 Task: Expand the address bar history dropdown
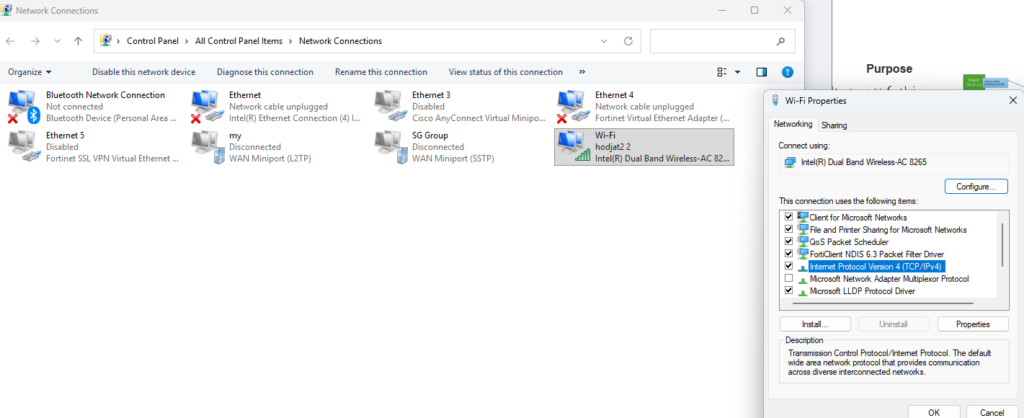coord(604,40)
